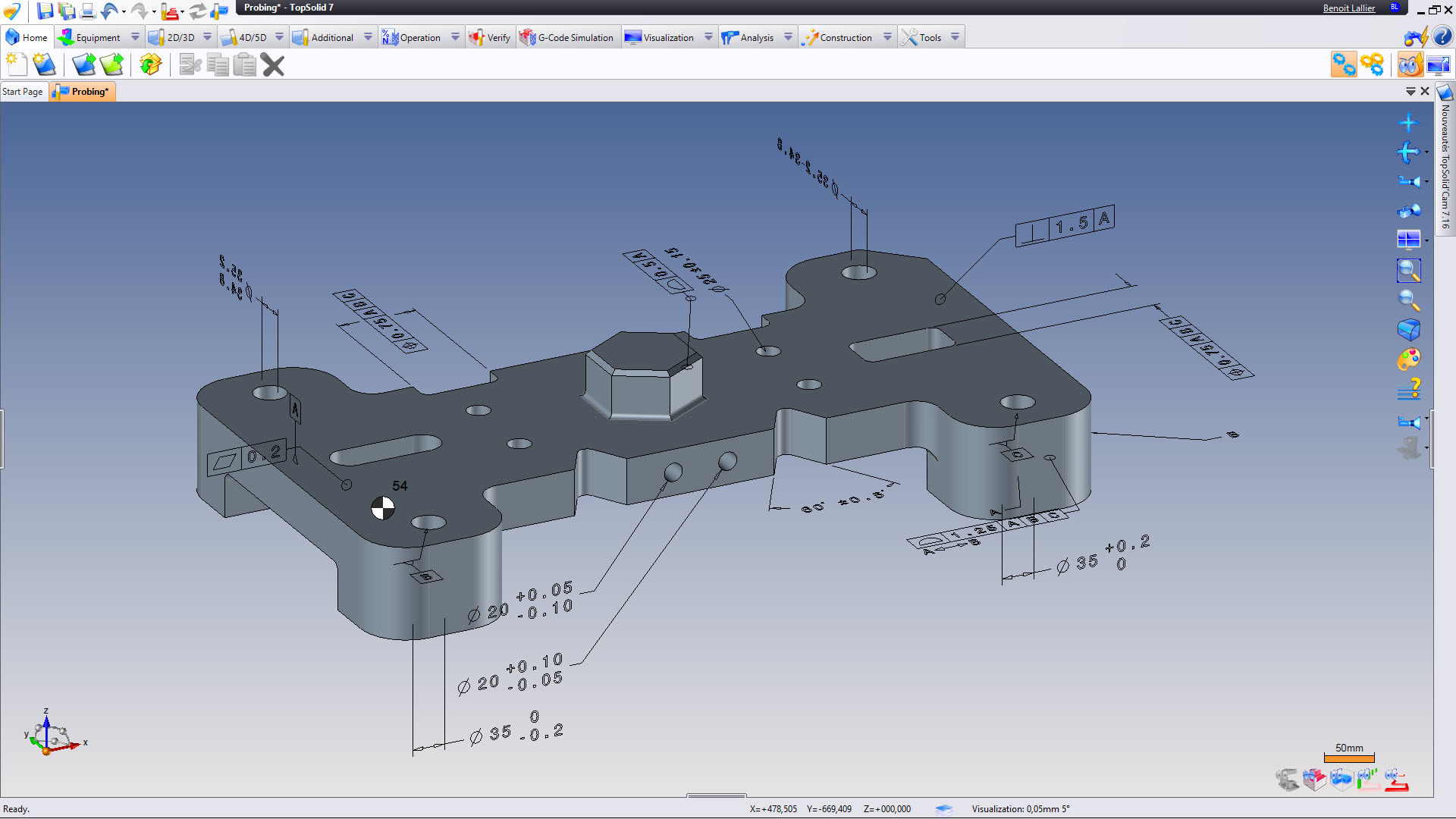
Task: Expand the Visualization menu dropdown
Action: (x=710, y=36)
